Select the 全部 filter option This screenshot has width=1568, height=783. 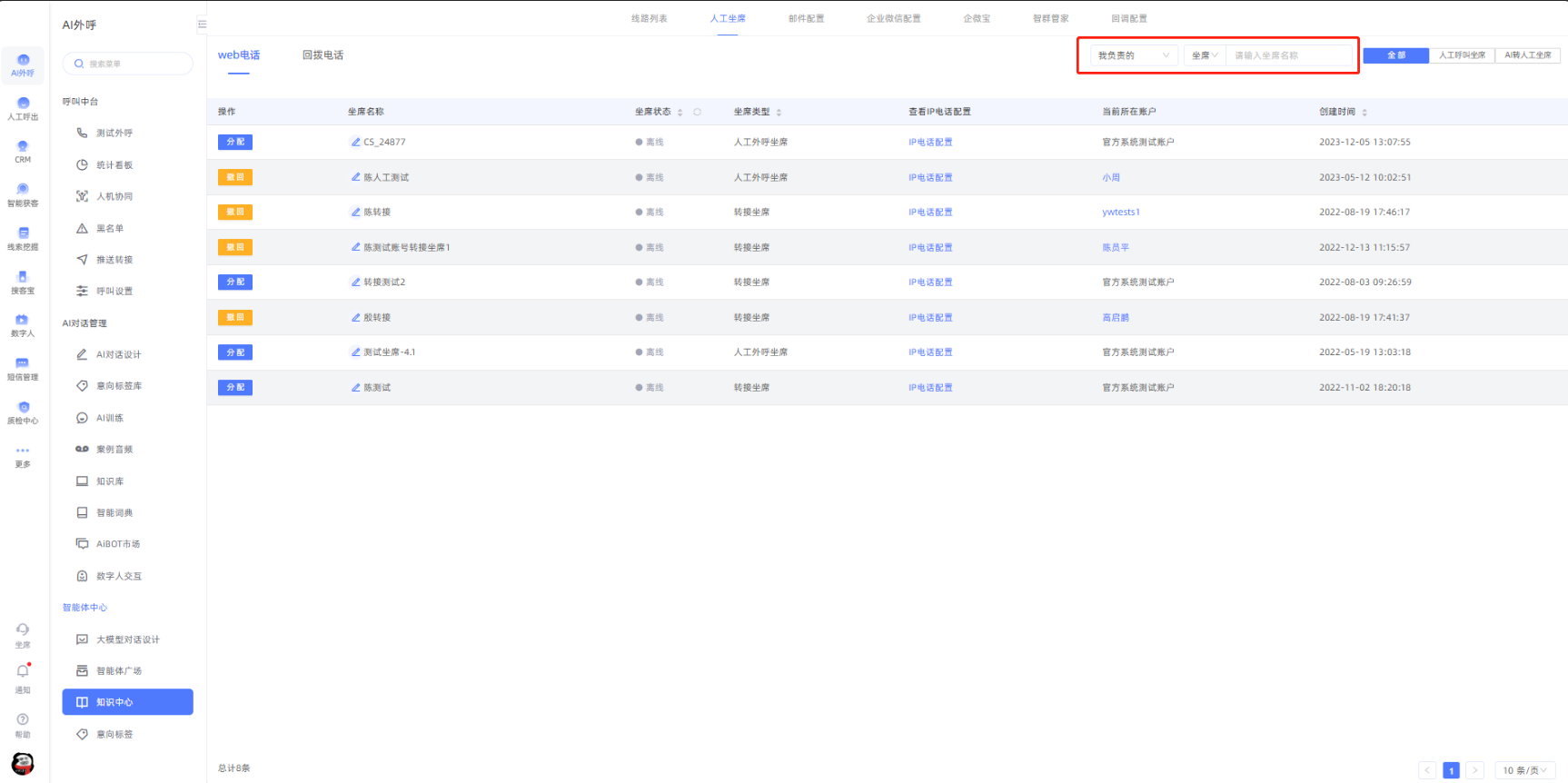click(1395, 55)
